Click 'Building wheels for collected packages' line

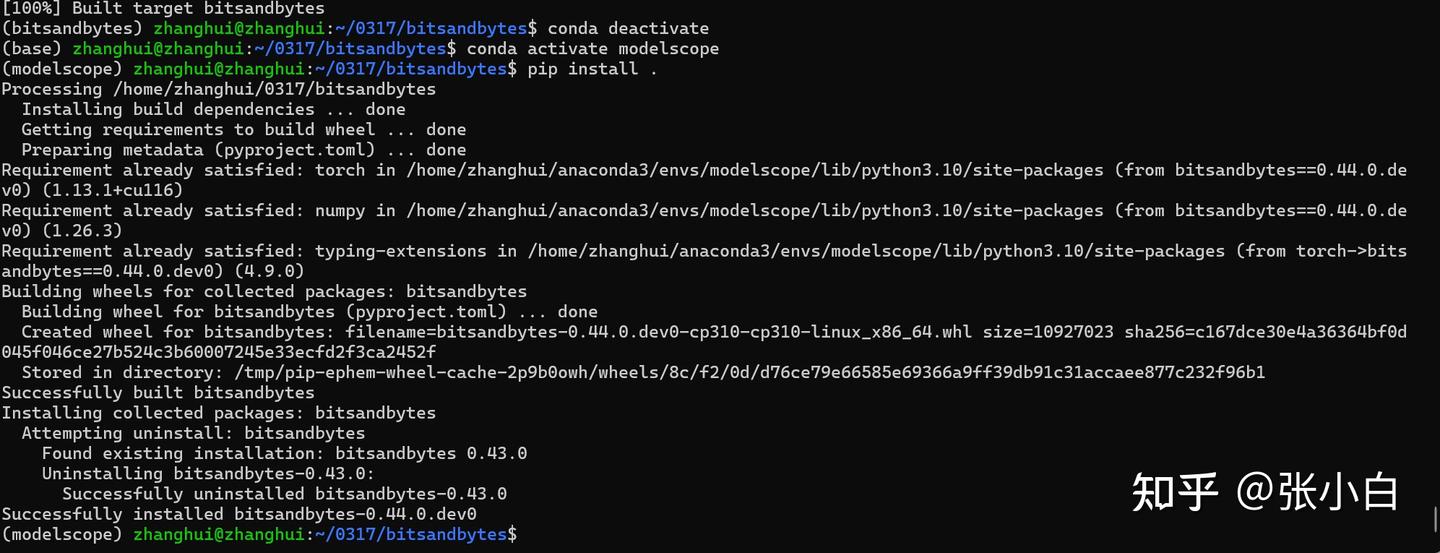(x=264, y=291)
